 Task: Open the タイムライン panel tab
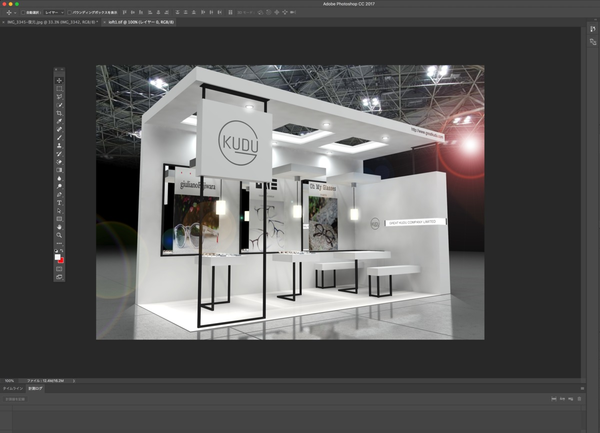tap(13, 389)
